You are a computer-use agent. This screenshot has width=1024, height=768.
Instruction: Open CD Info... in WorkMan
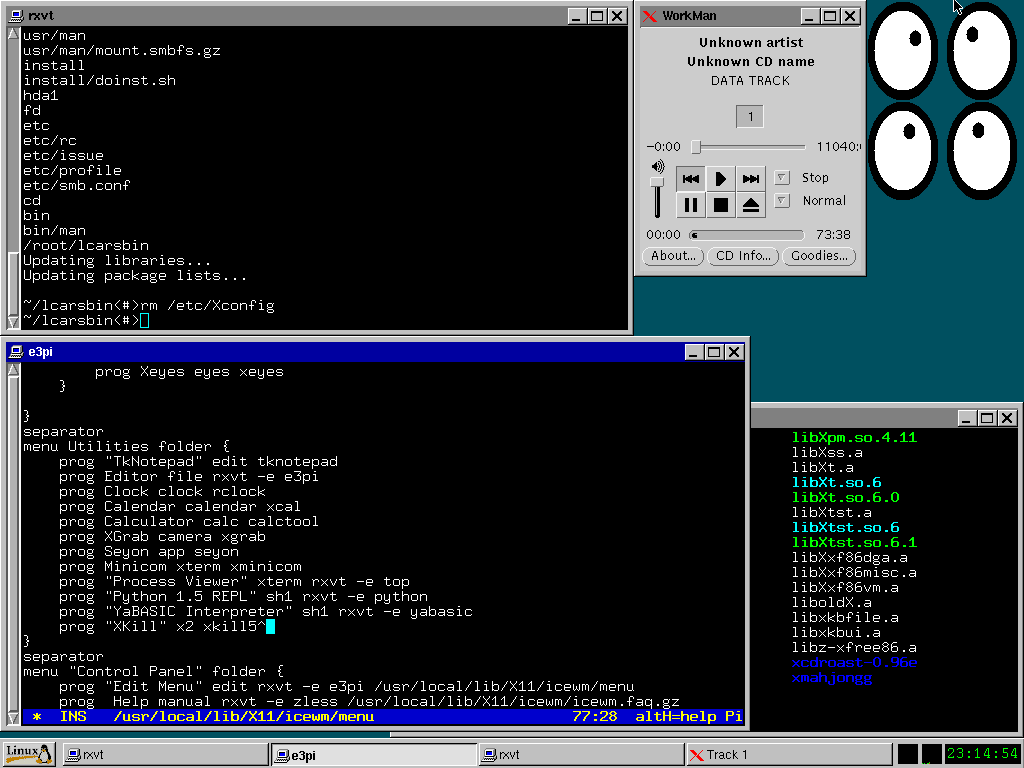click(x=743, y=256)
